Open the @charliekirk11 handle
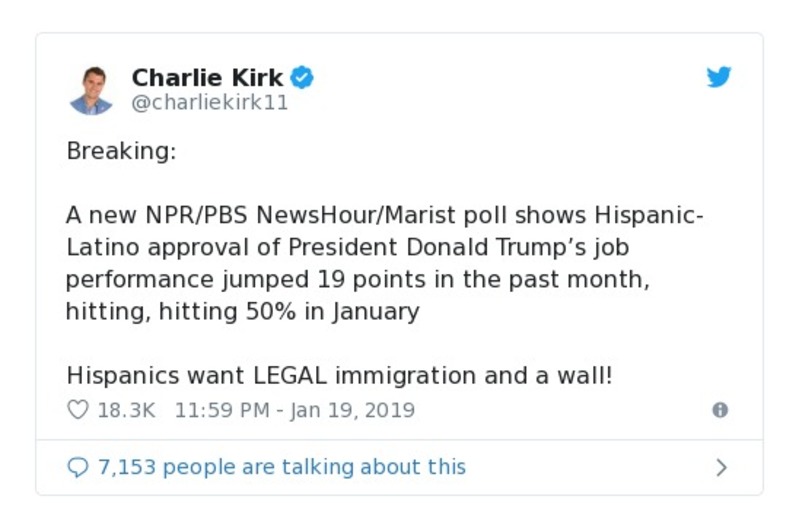Screen dimensions: 799x531 point(210,102)
